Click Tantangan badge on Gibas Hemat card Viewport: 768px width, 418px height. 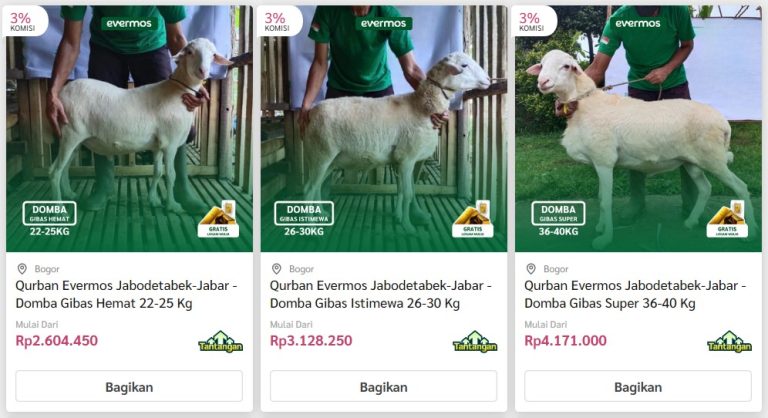click(220, 342)
